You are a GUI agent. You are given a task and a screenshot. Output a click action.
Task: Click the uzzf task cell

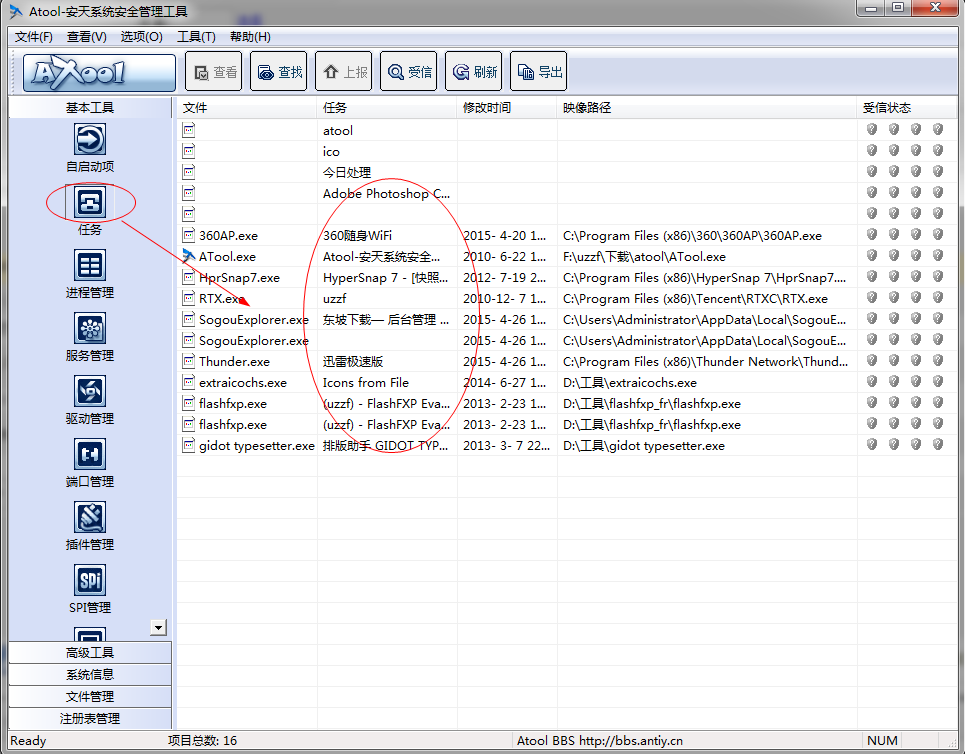point(335,299)
